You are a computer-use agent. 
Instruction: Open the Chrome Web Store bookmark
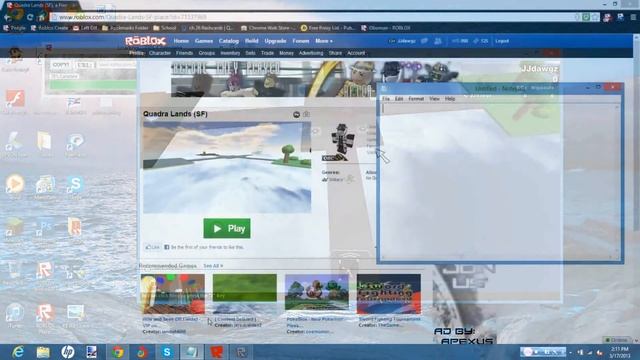[x=268, y=28]
